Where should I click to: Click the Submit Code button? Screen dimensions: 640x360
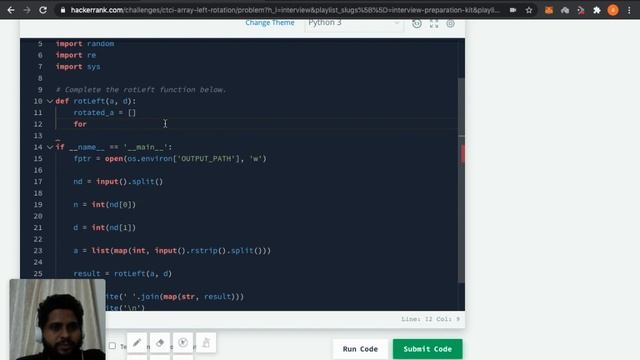[x=427, y=349]
